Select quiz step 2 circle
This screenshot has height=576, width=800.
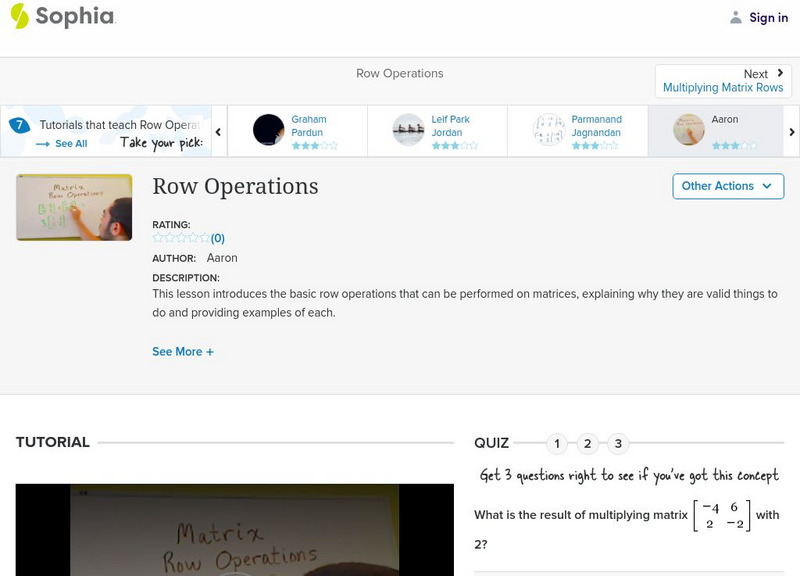tap(585, 441)
